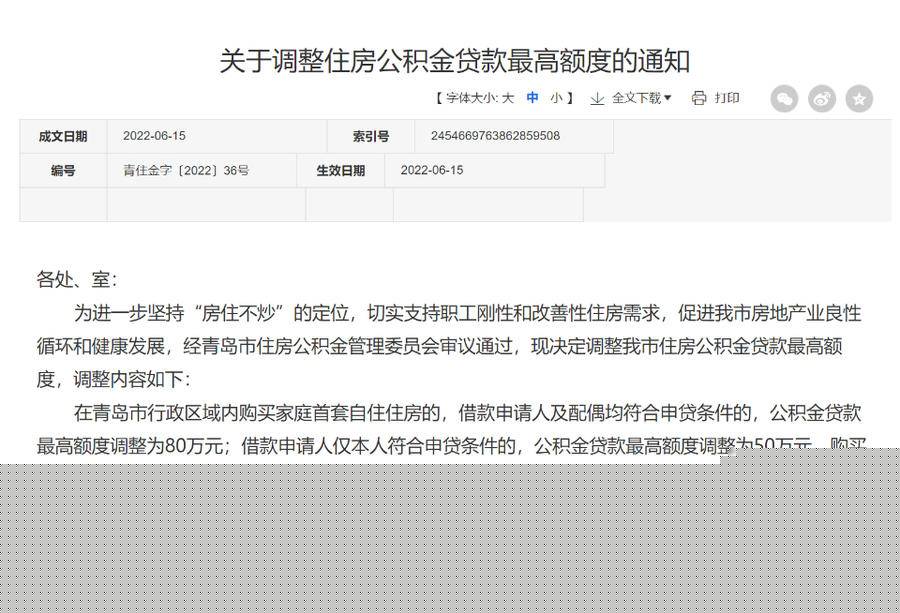Click the 成文日期 label cell

(x=63, y=137)
